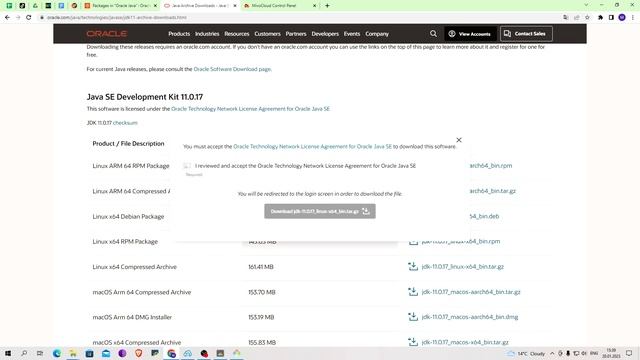Screen dimensions: 640x360
Task: Open the Developers navigation menu
Action: (325, 34)
